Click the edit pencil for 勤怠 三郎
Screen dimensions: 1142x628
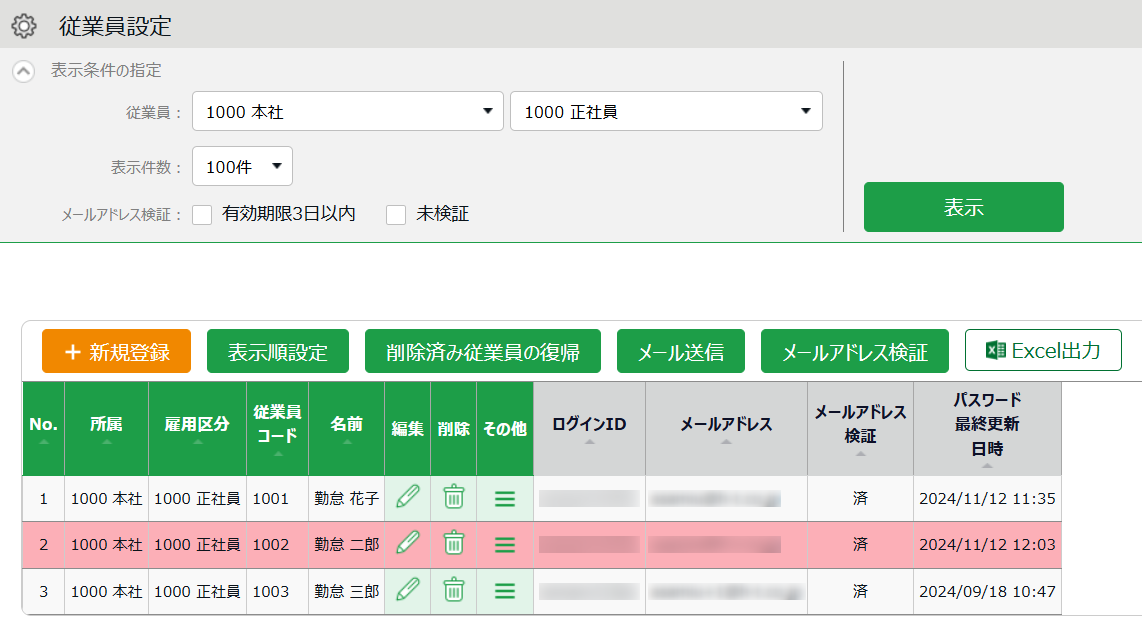(407, 591)
